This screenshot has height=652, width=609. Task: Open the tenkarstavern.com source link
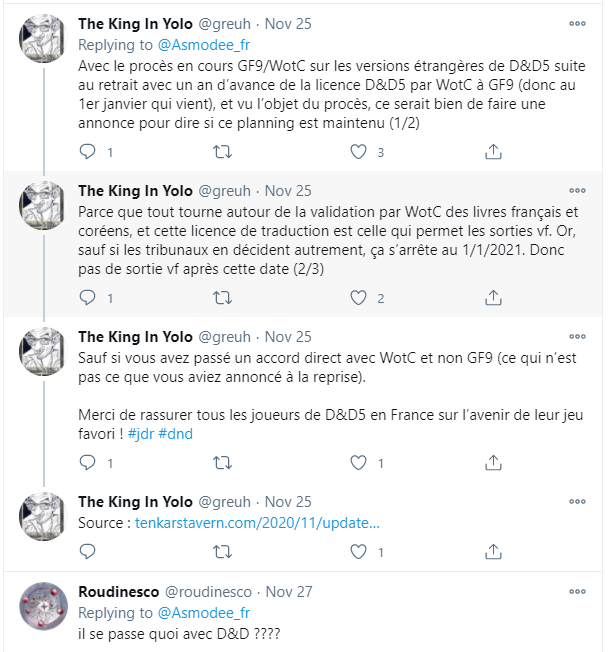258,523
